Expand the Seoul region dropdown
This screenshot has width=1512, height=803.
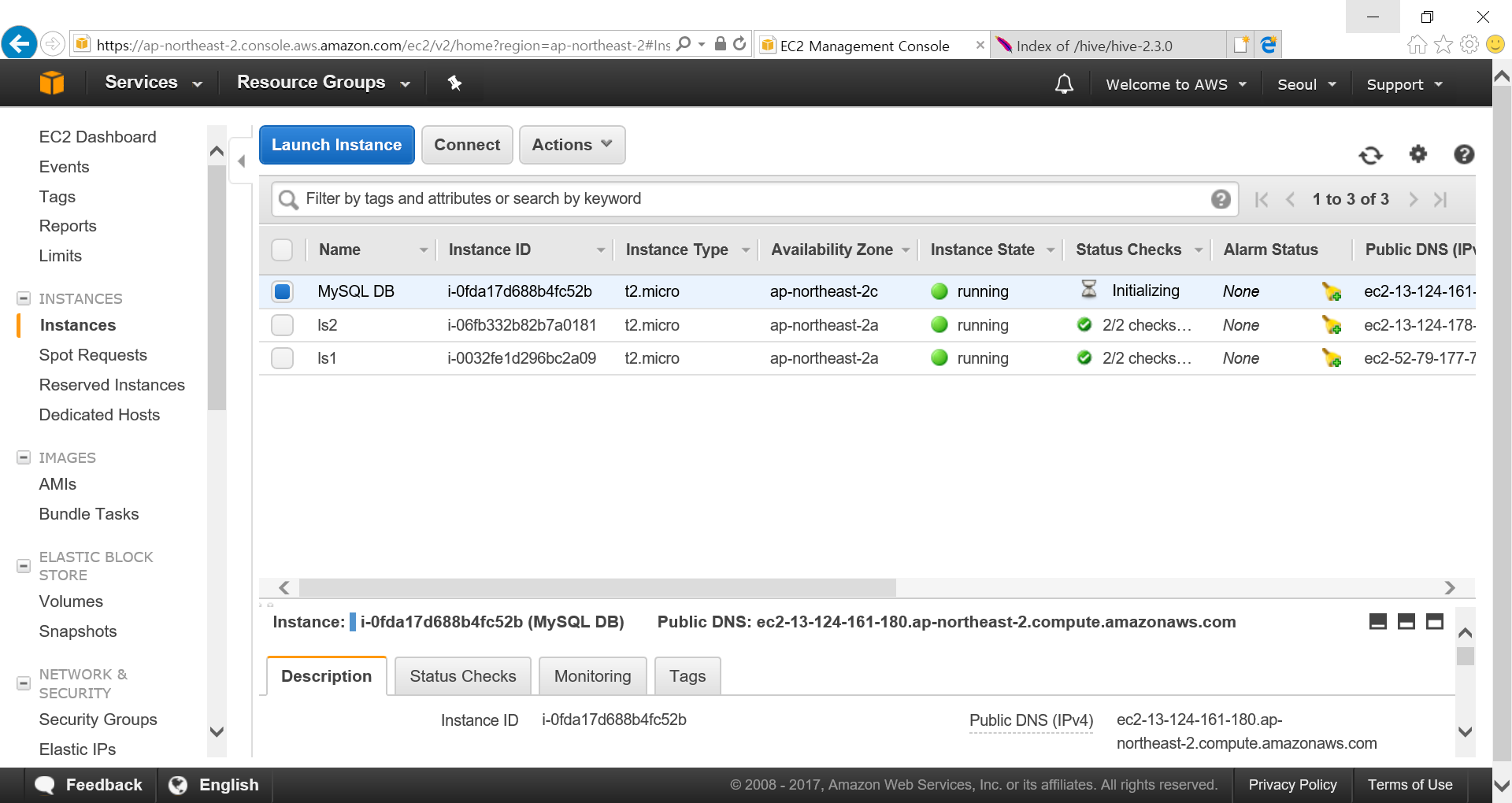coord(1306,84)
